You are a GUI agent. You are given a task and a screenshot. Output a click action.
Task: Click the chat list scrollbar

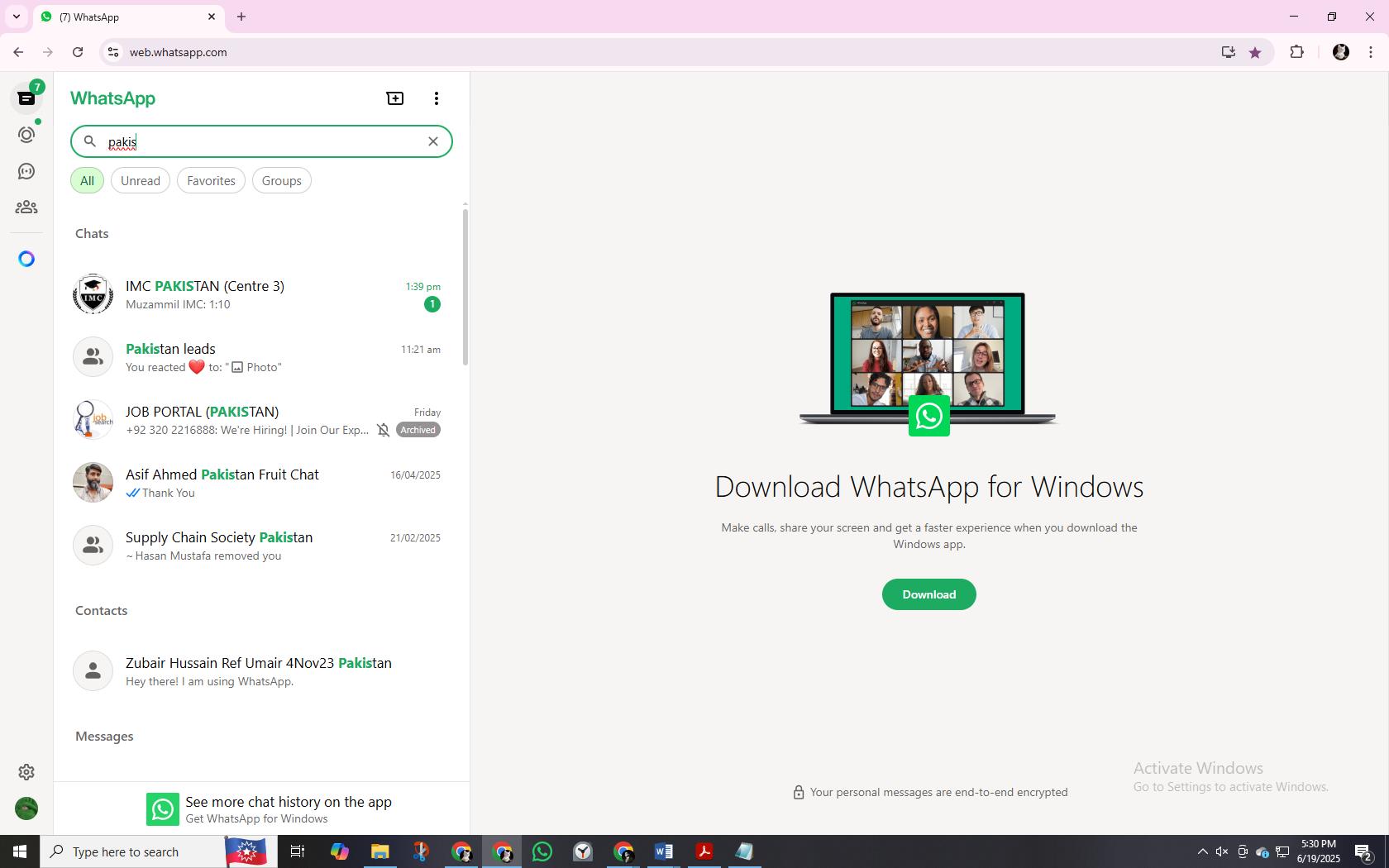pos(465,287)
